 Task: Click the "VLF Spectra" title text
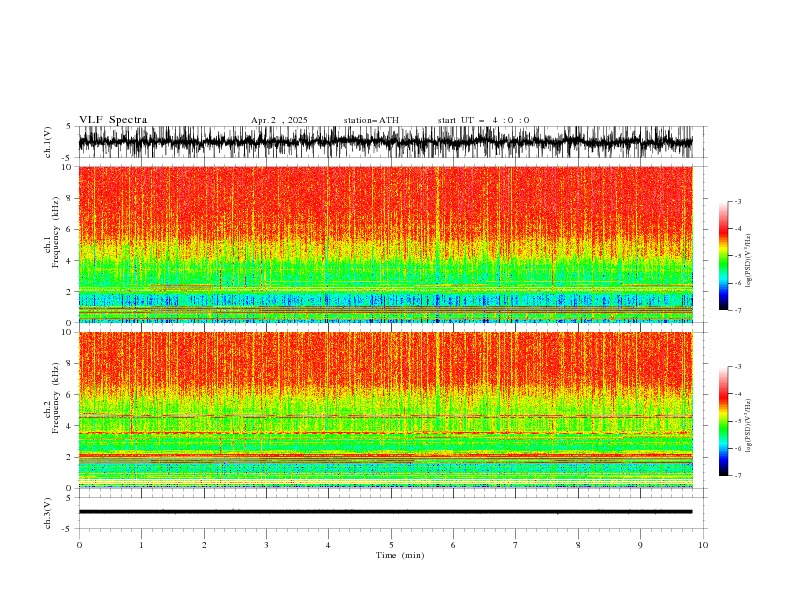113,120
